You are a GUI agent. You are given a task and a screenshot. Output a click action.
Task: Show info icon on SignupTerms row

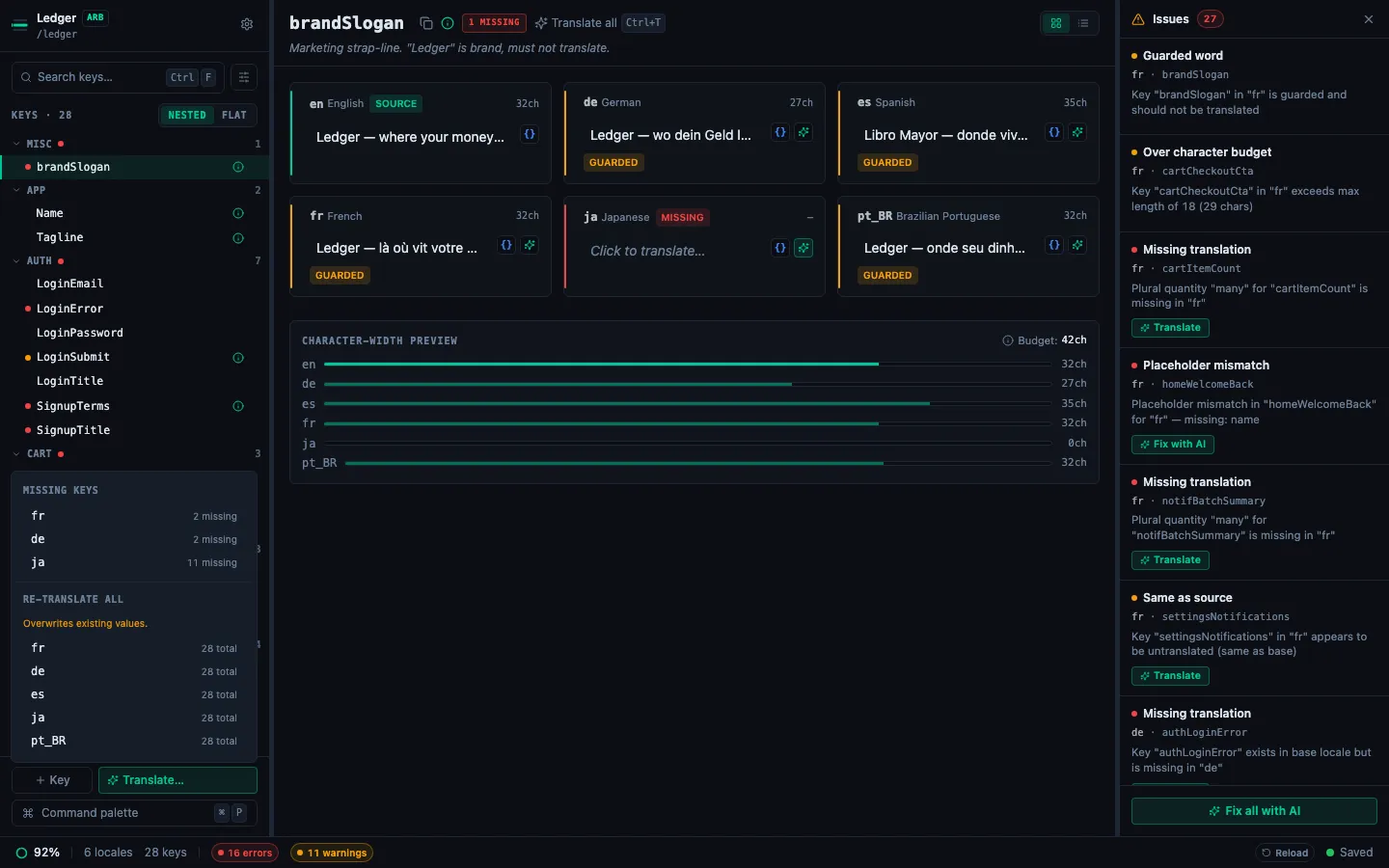point(238,406)
